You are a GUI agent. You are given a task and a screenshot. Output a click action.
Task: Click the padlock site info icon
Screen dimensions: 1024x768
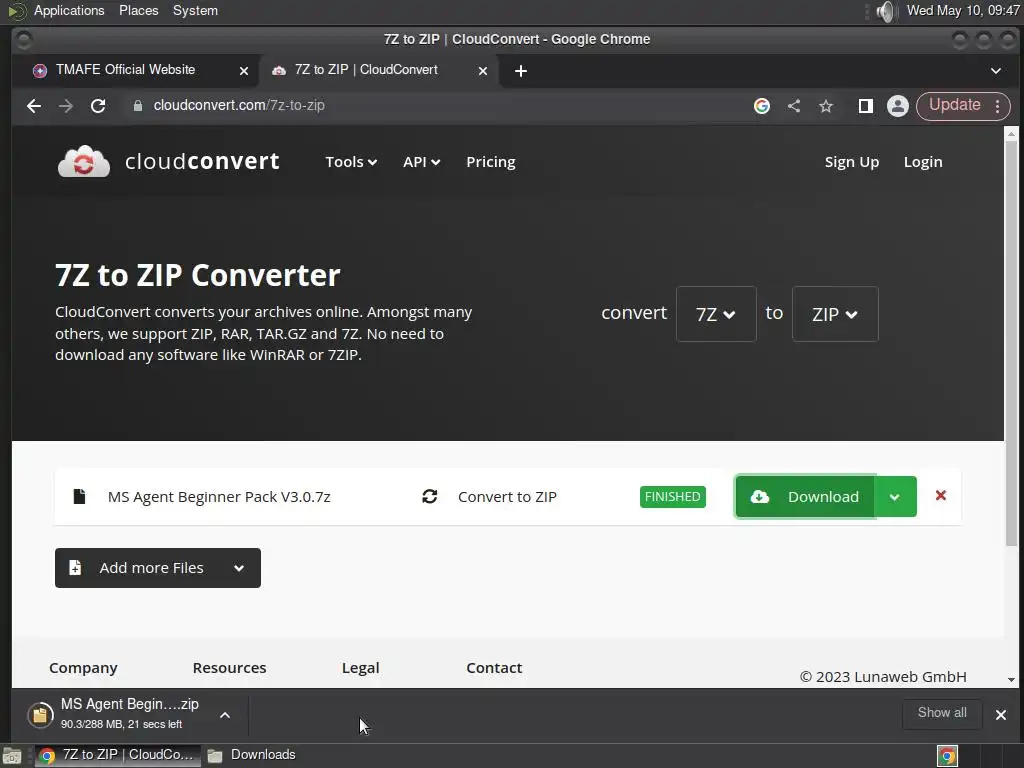click(x=138, y=106)
